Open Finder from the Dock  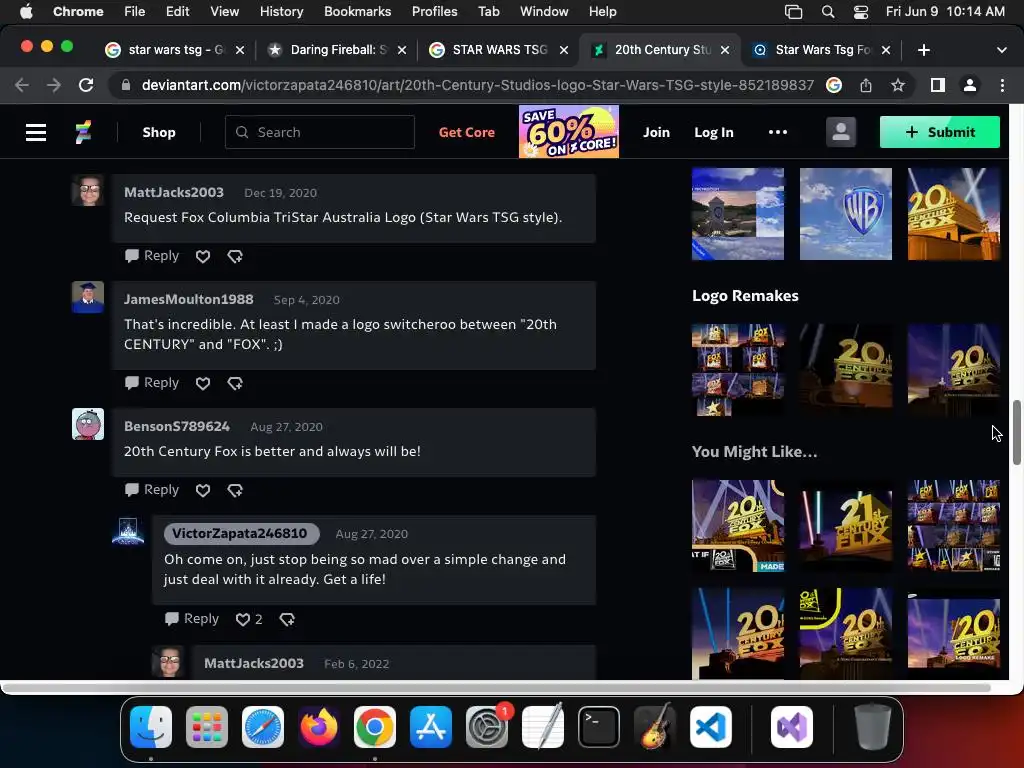click(151, 727)
